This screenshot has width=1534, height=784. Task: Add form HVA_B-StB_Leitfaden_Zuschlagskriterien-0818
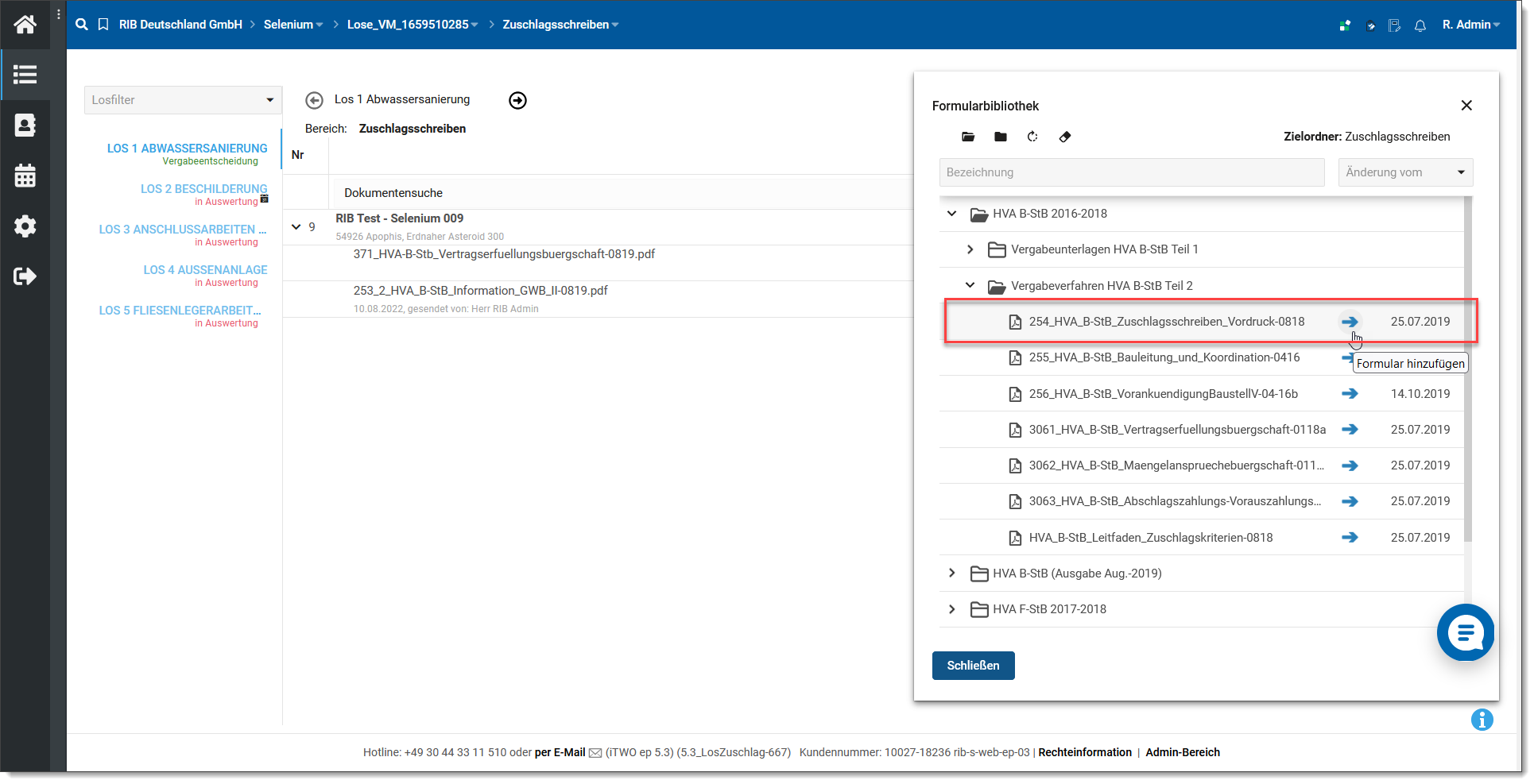click(x=1350, y=538)
